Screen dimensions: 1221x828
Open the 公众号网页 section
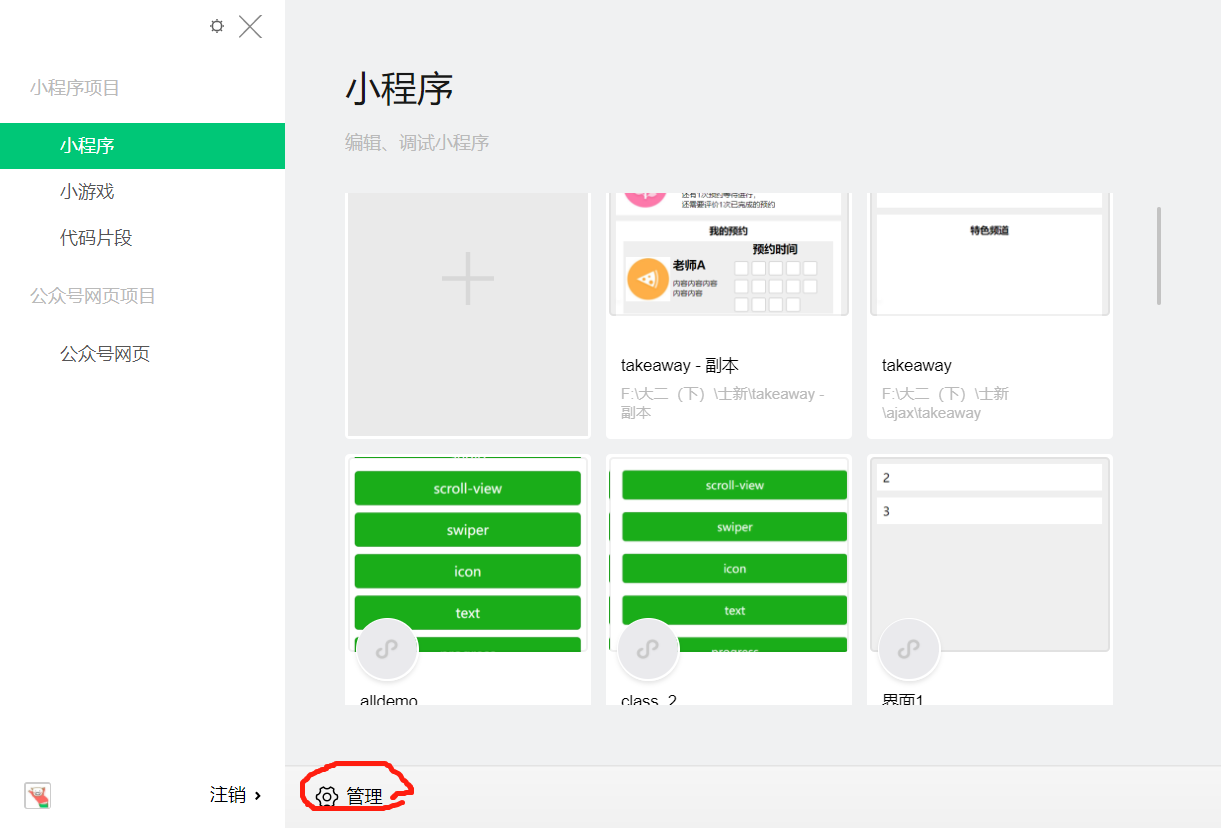pyautogui.click(x=105, y=354)
